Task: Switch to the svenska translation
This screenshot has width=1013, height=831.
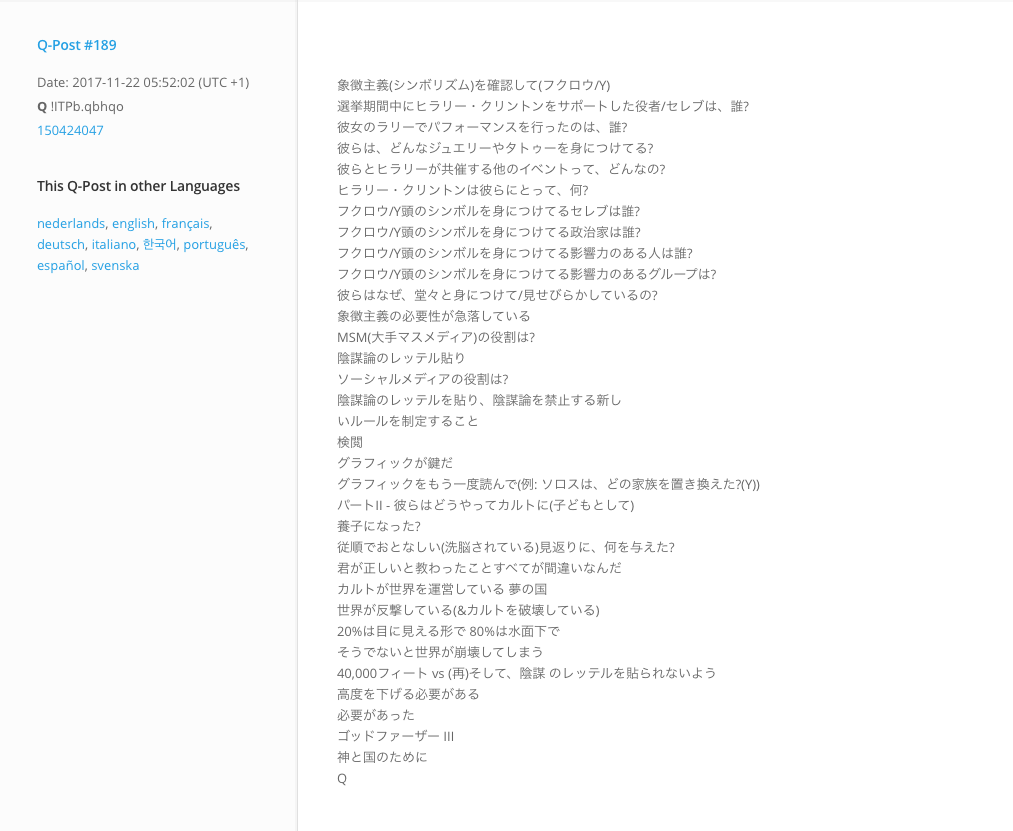Action: (x=115, y=266)
